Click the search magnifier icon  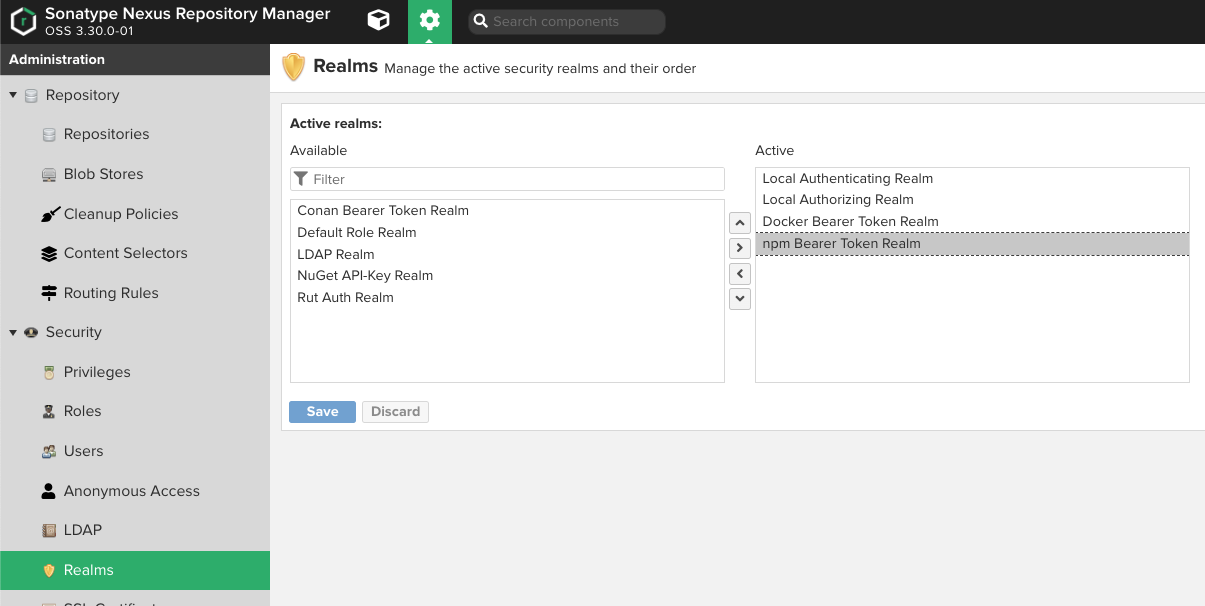coord(481,22)
